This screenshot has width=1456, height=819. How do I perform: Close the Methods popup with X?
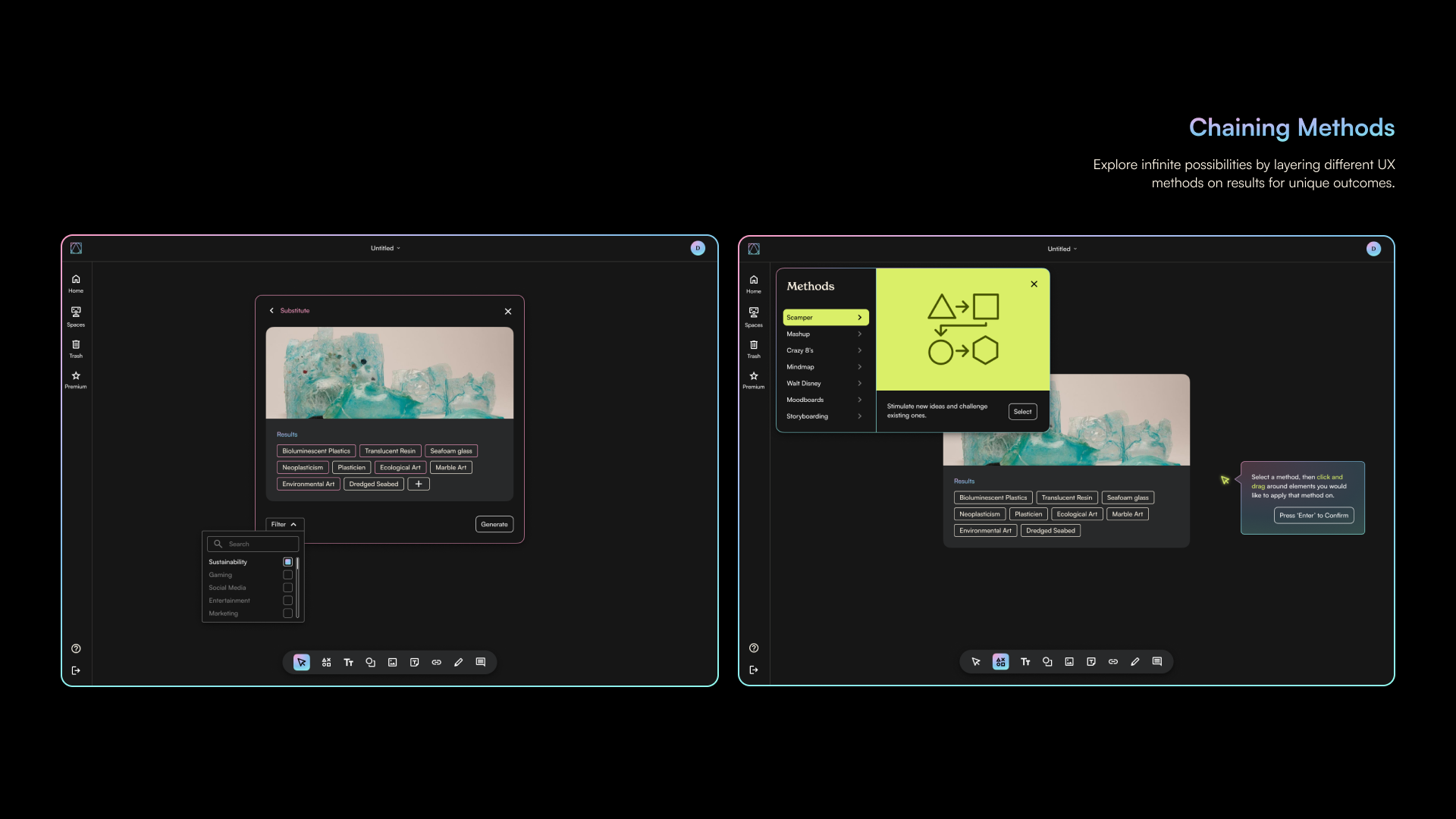(1034, 284)
